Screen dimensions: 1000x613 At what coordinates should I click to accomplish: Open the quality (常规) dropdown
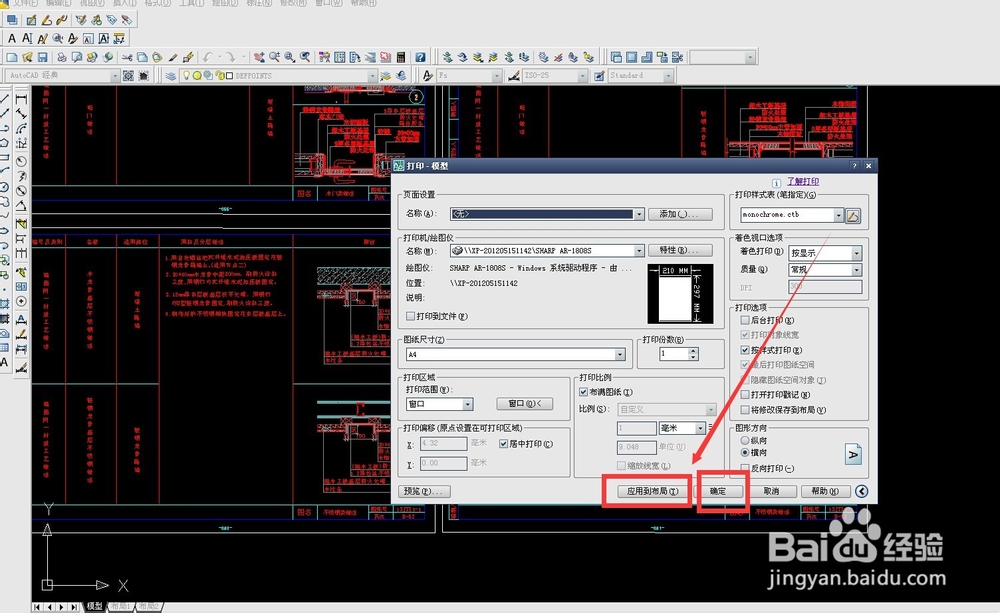pos(857,270)
